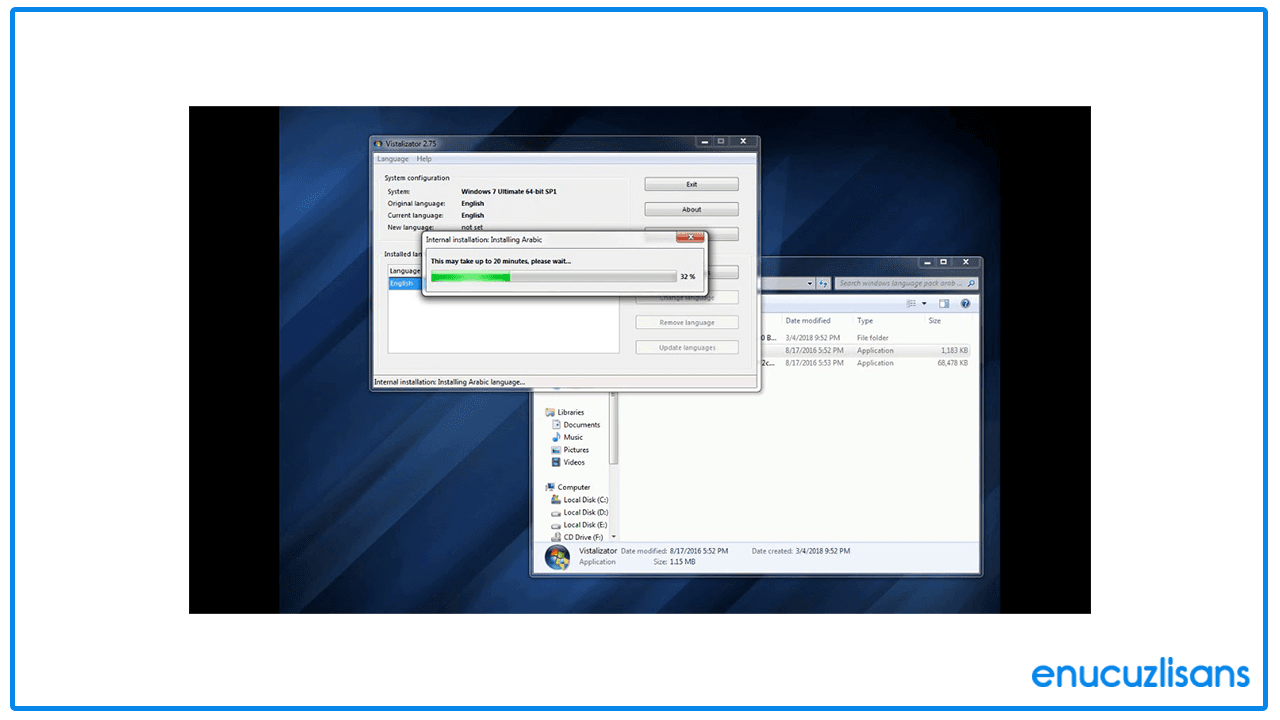This screenshot has width=1280, height=720.
Task: Click the Computer icon in navigation pane
Action: point(550,487)
